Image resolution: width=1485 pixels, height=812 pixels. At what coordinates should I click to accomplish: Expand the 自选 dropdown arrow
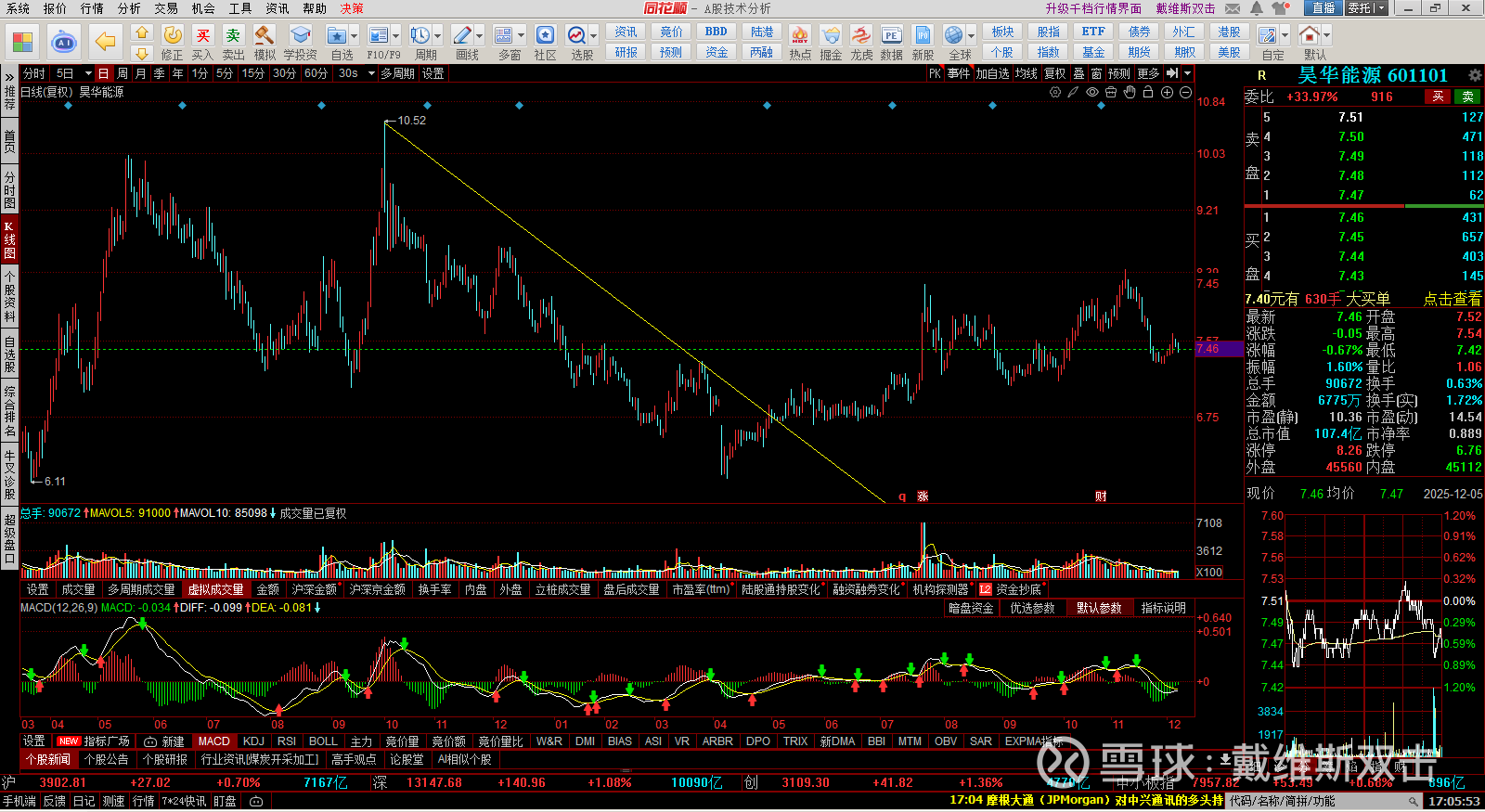point(355,36)
